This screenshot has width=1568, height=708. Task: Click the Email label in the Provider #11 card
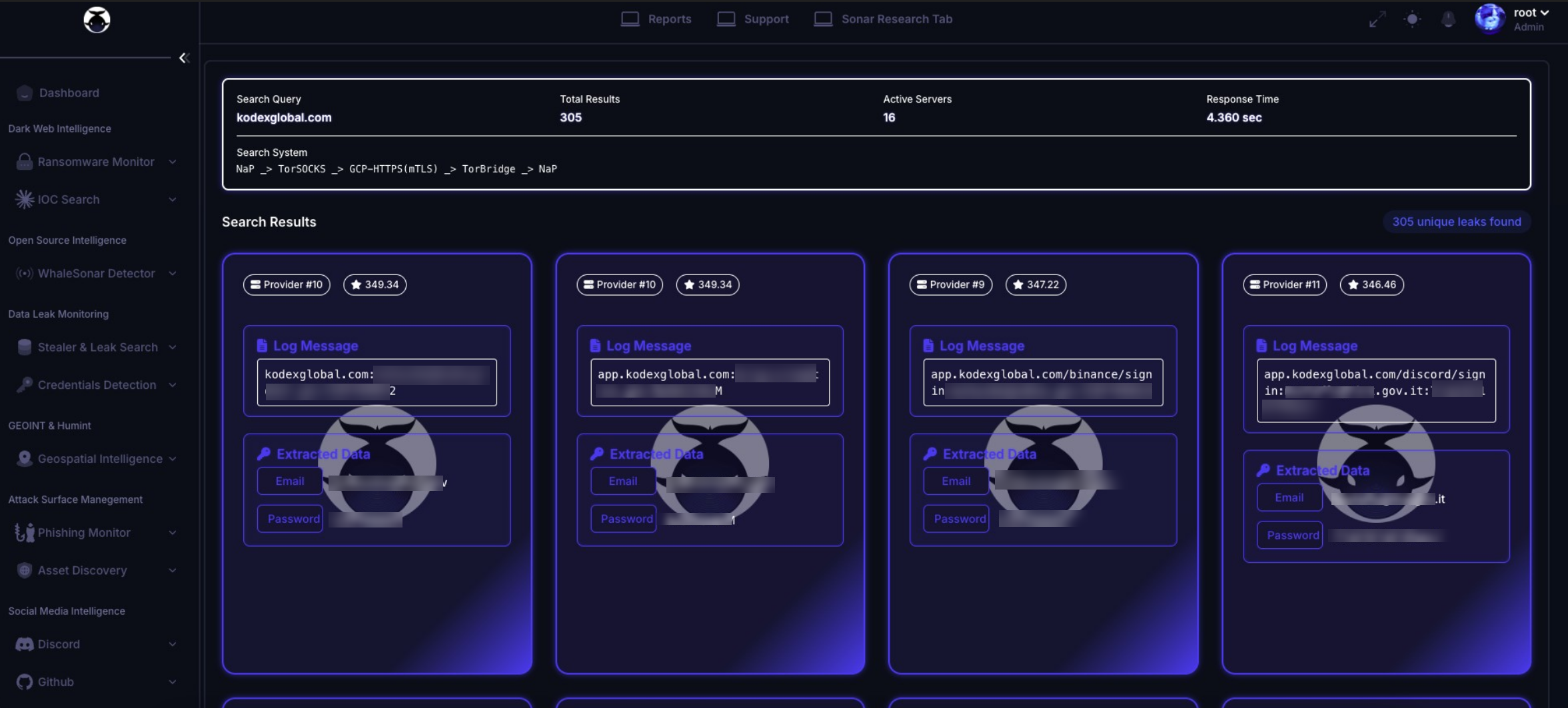[x=1289, y=498]
